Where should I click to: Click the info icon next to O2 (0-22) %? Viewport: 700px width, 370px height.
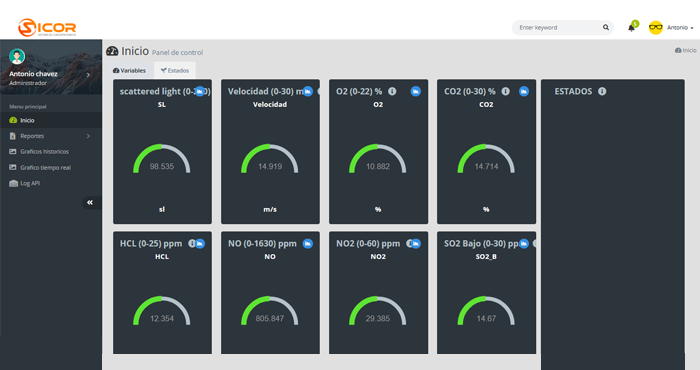[x=392, y=91]
